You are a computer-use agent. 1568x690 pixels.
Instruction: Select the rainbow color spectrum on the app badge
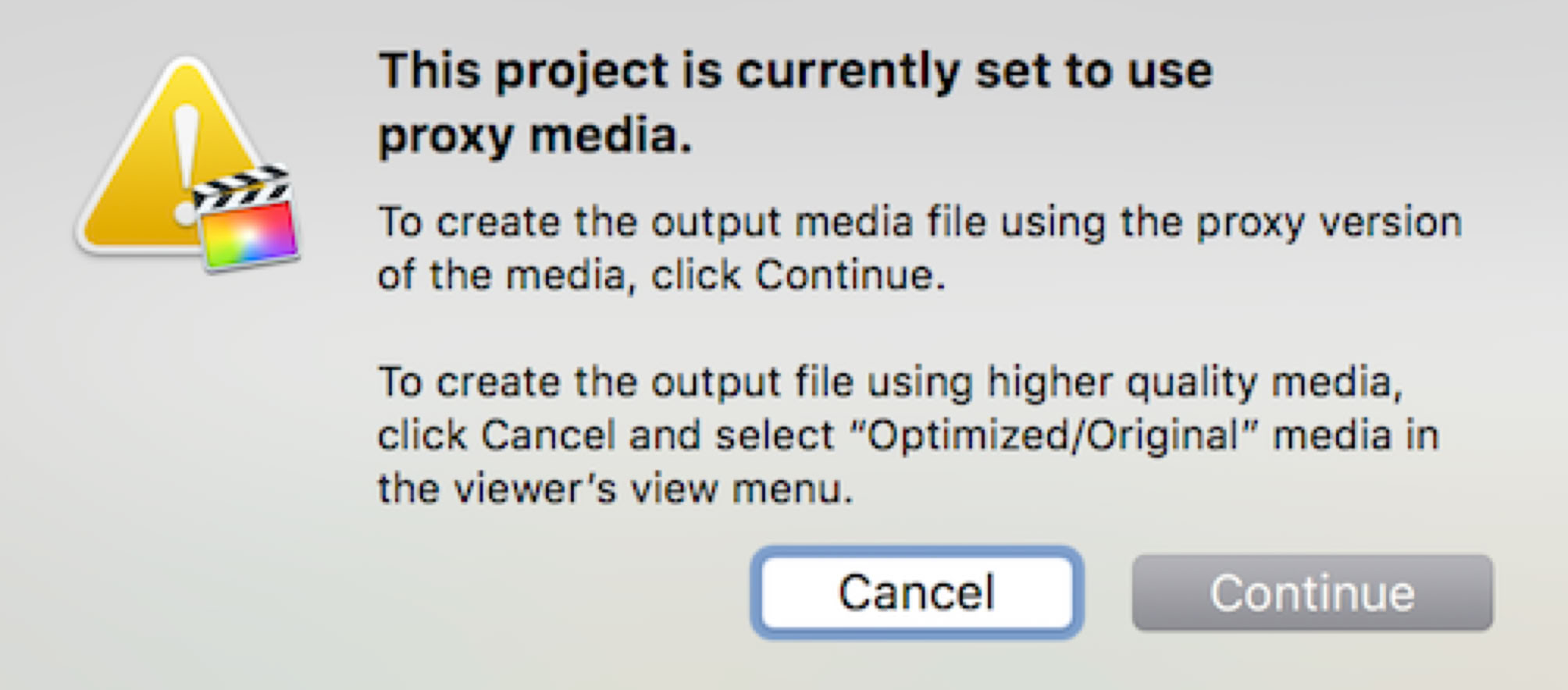click(248, 233)
